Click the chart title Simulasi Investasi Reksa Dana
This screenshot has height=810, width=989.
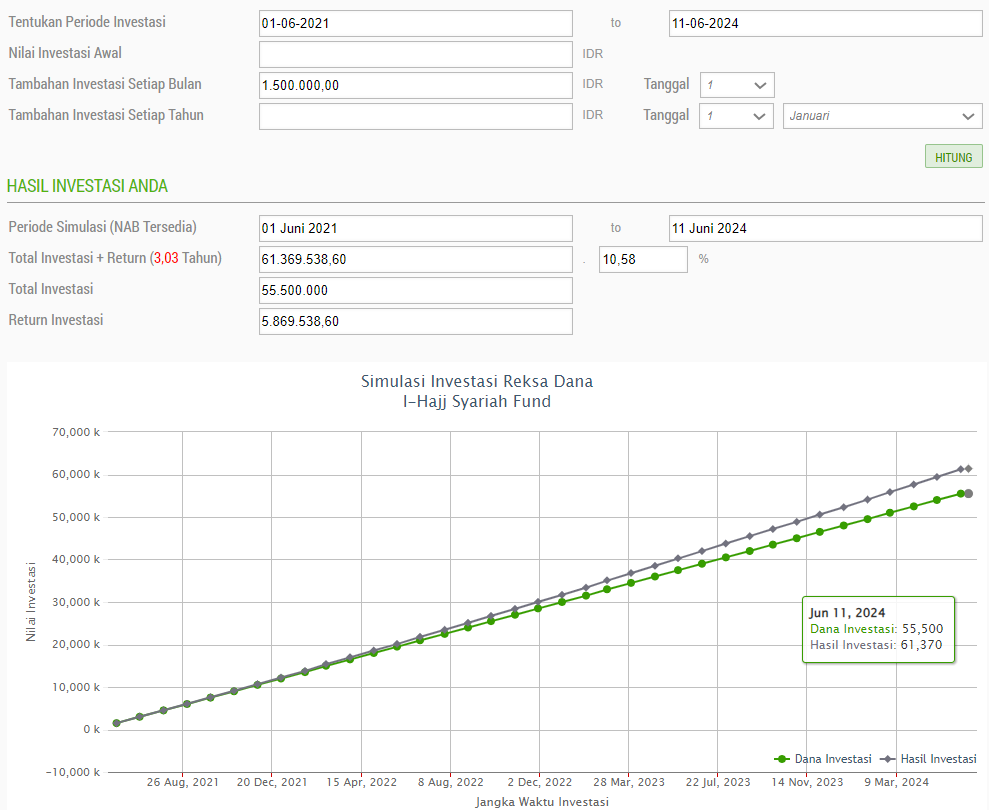477,381
